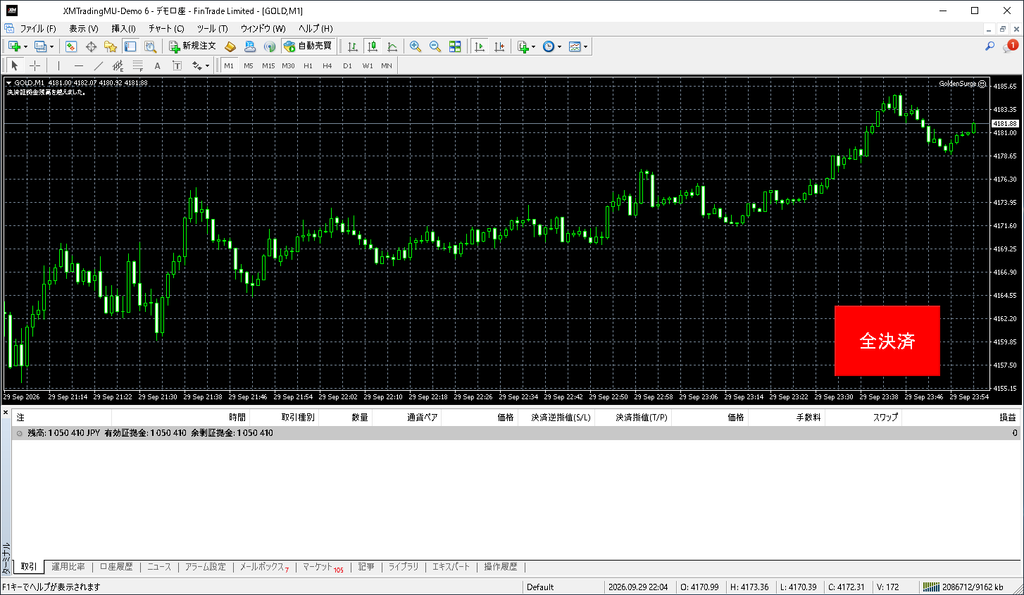Zoom out on the chart
The width and height of the screenshot is (1024, 595).
click(x=435, y=46)
